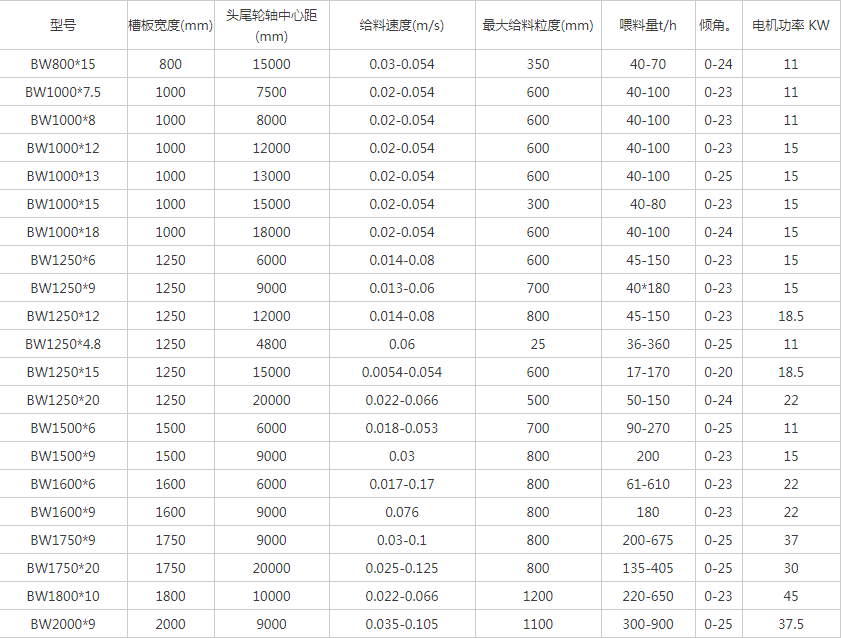Click the 37.5 motor power value
This screenshot has height=638, width=841.
tap(790, 624)
